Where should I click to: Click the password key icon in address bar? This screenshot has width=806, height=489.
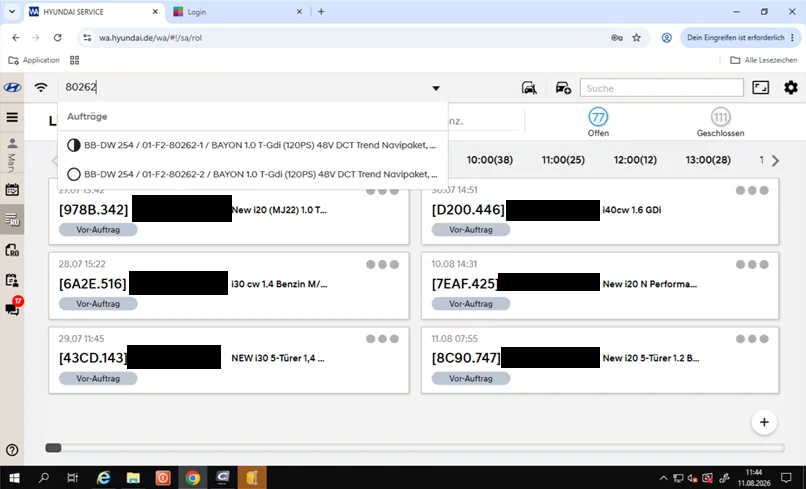point(617,38)
